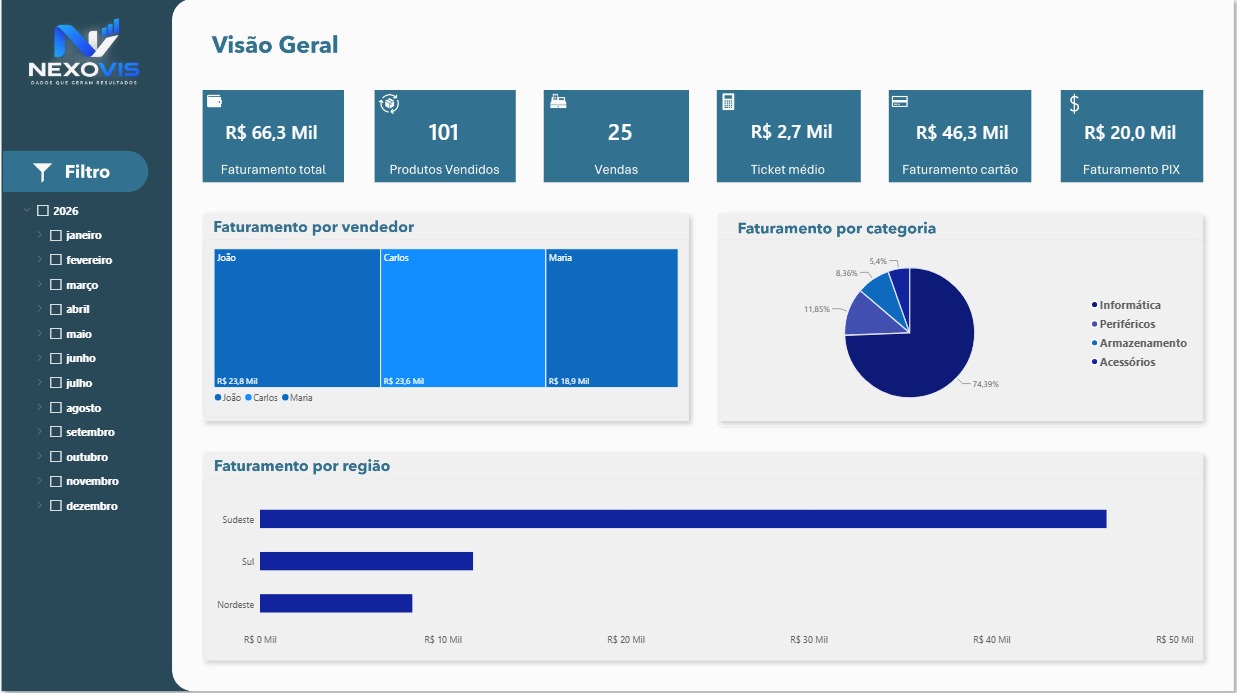Expand the agosto month node
Viewport: 1237px width, 693px height.
[x=40, y=408]
